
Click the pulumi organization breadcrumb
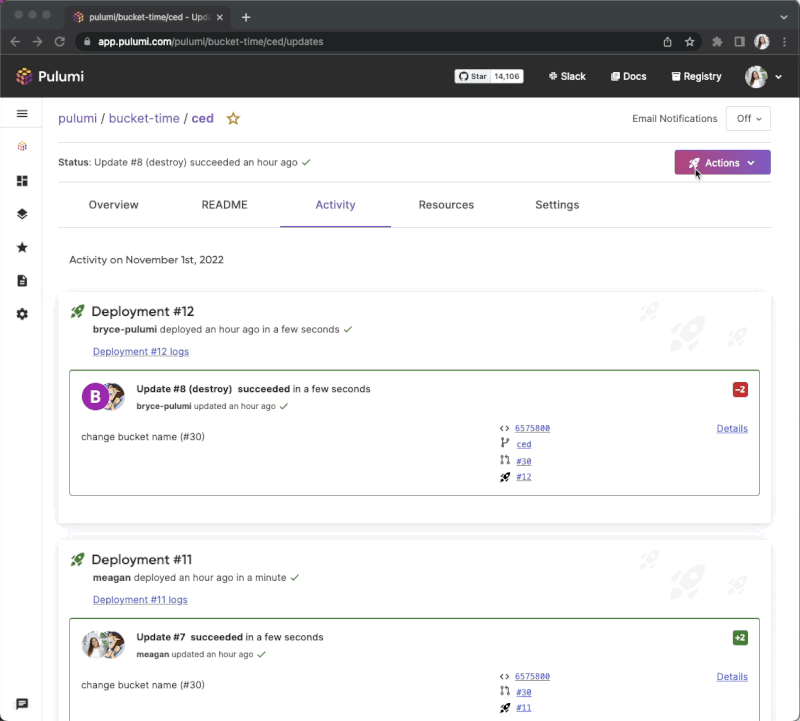coord(78,118)
